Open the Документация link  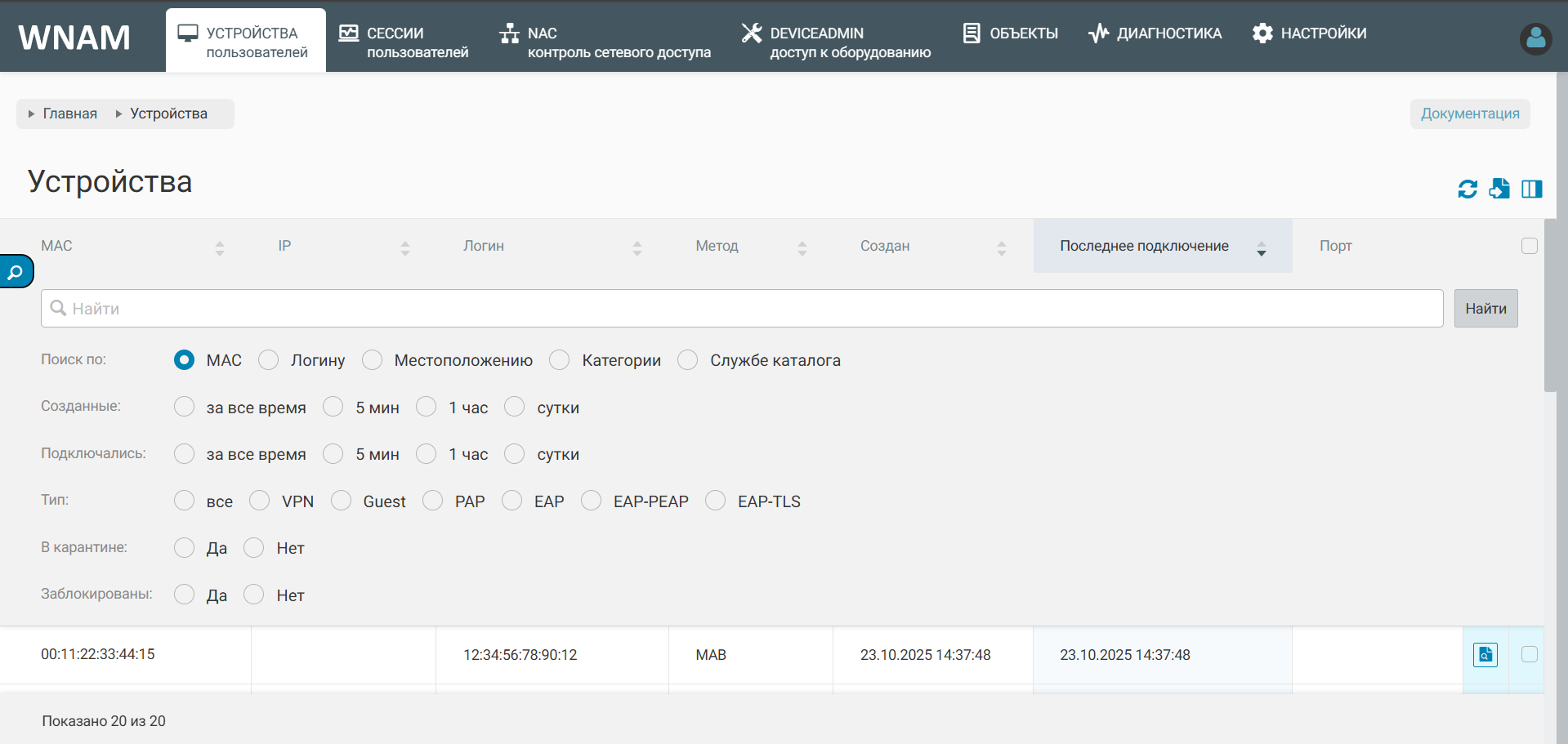[1469, 114]
